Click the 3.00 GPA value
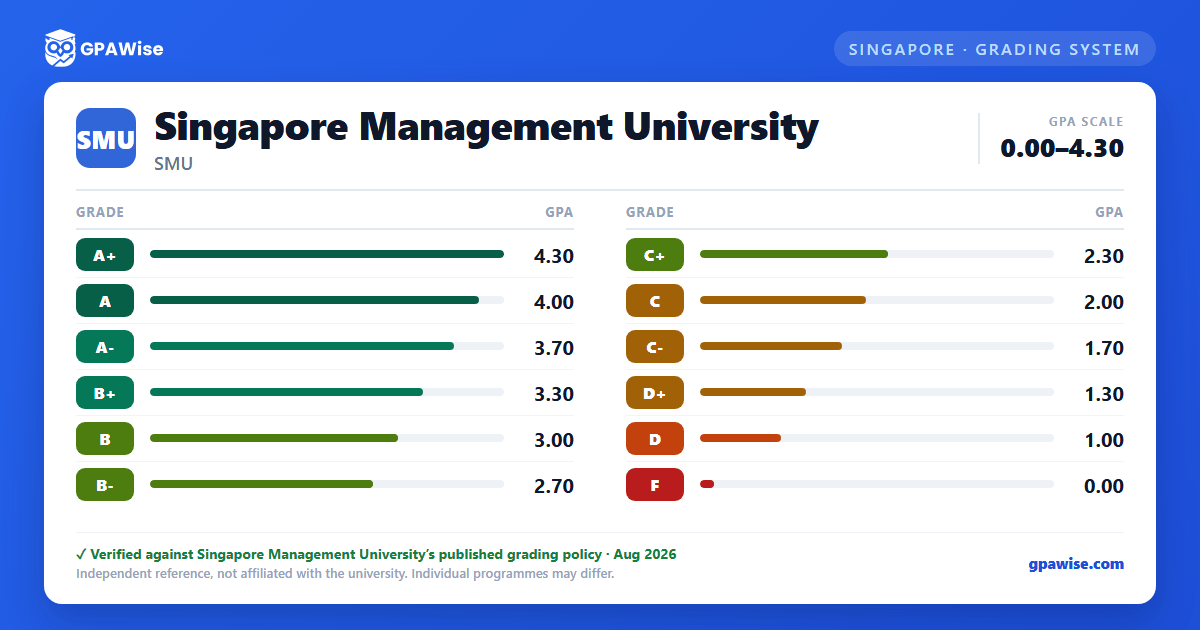Screen dimensions: 1200x630 click(x=554, y=440)
